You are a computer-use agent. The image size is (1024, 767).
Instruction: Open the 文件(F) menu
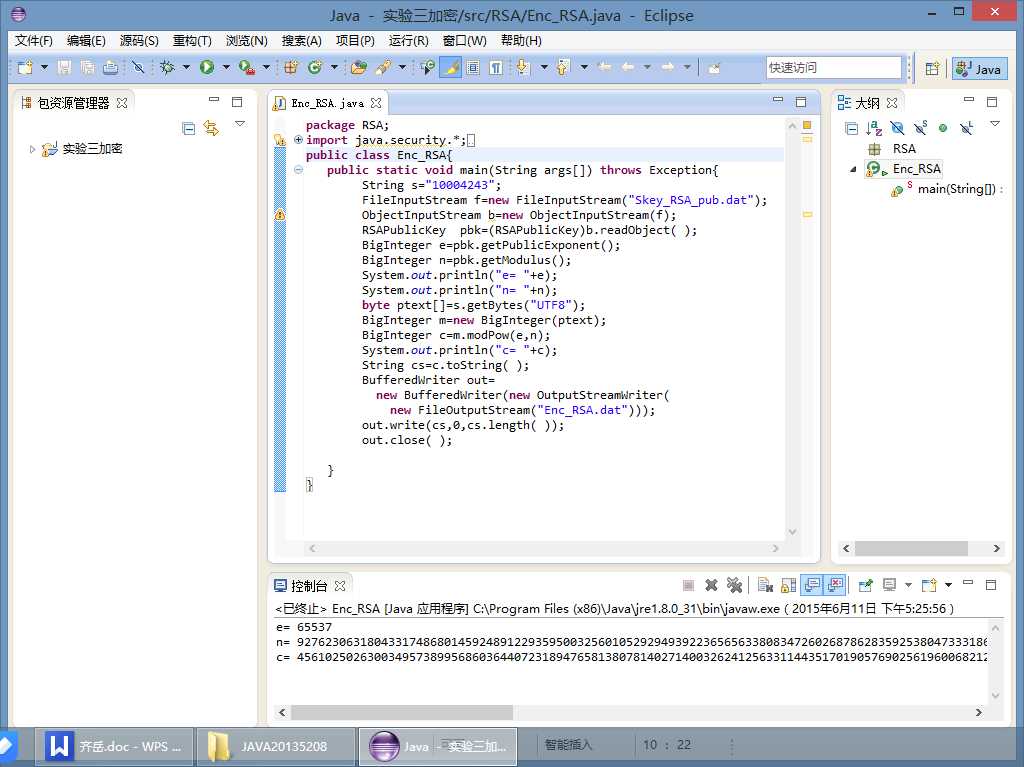click(x=33, y=41)
